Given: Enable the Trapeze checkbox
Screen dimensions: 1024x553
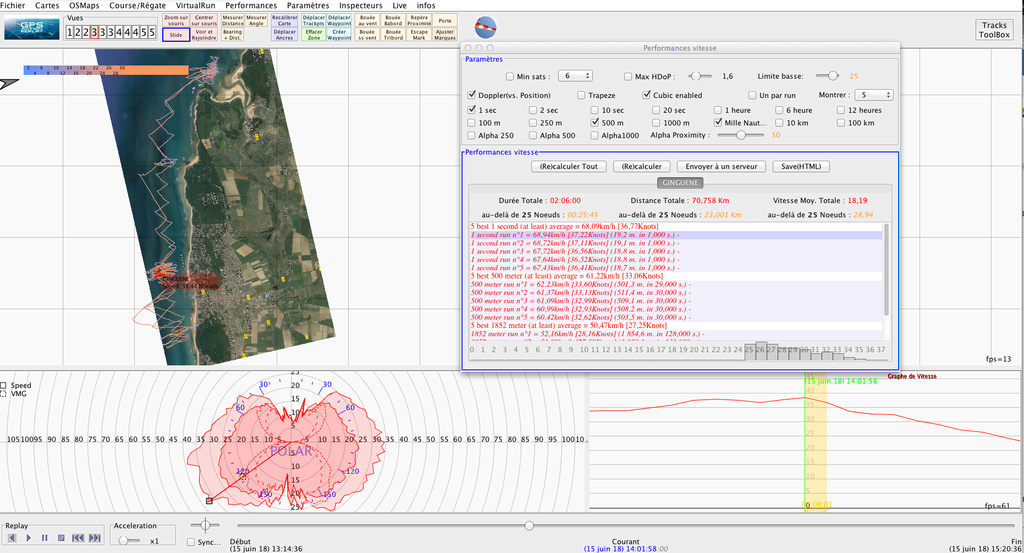Looking at the screenshot, I should (581, 95).
